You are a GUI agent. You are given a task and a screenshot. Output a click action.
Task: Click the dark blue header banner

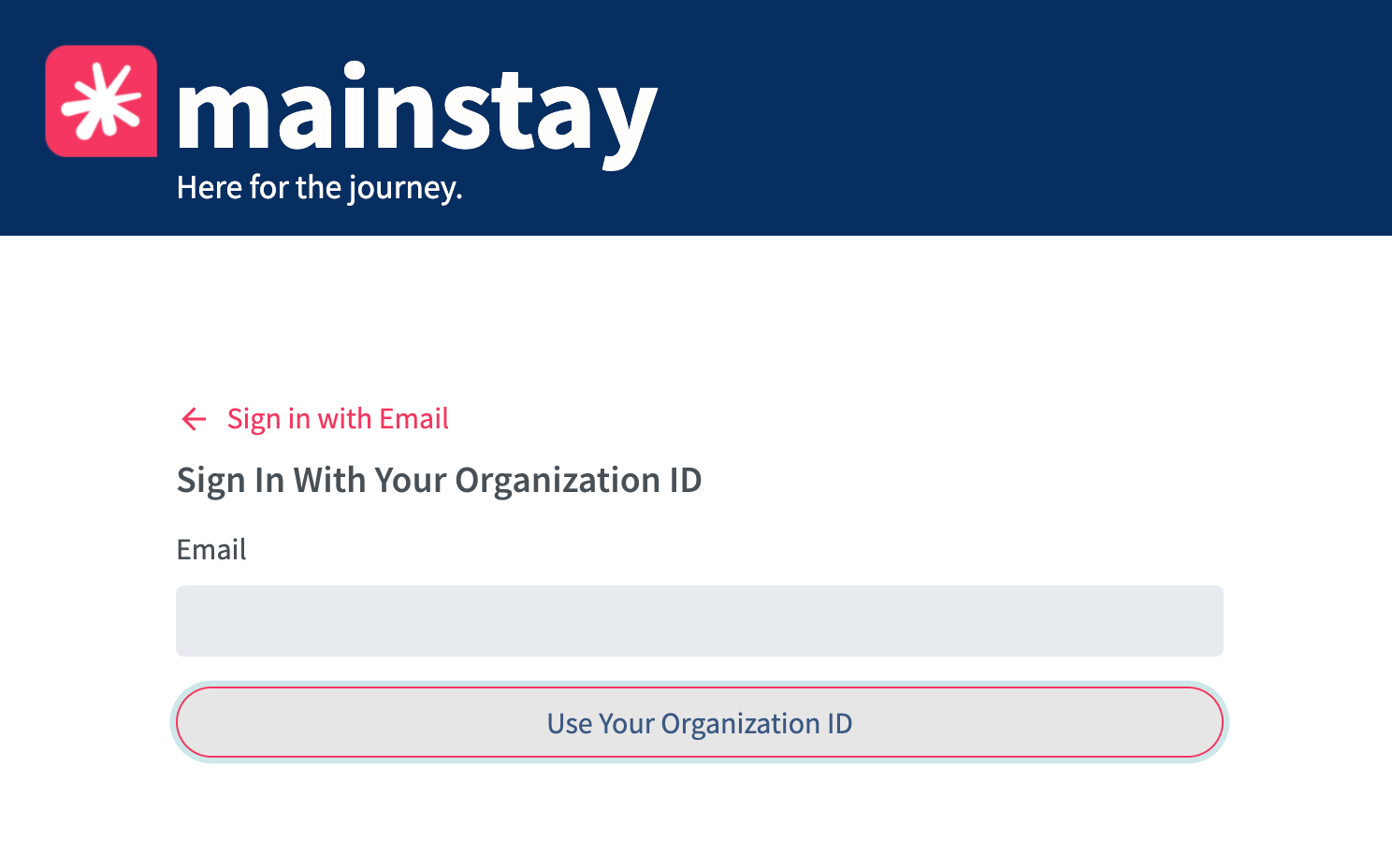point(696,118)
